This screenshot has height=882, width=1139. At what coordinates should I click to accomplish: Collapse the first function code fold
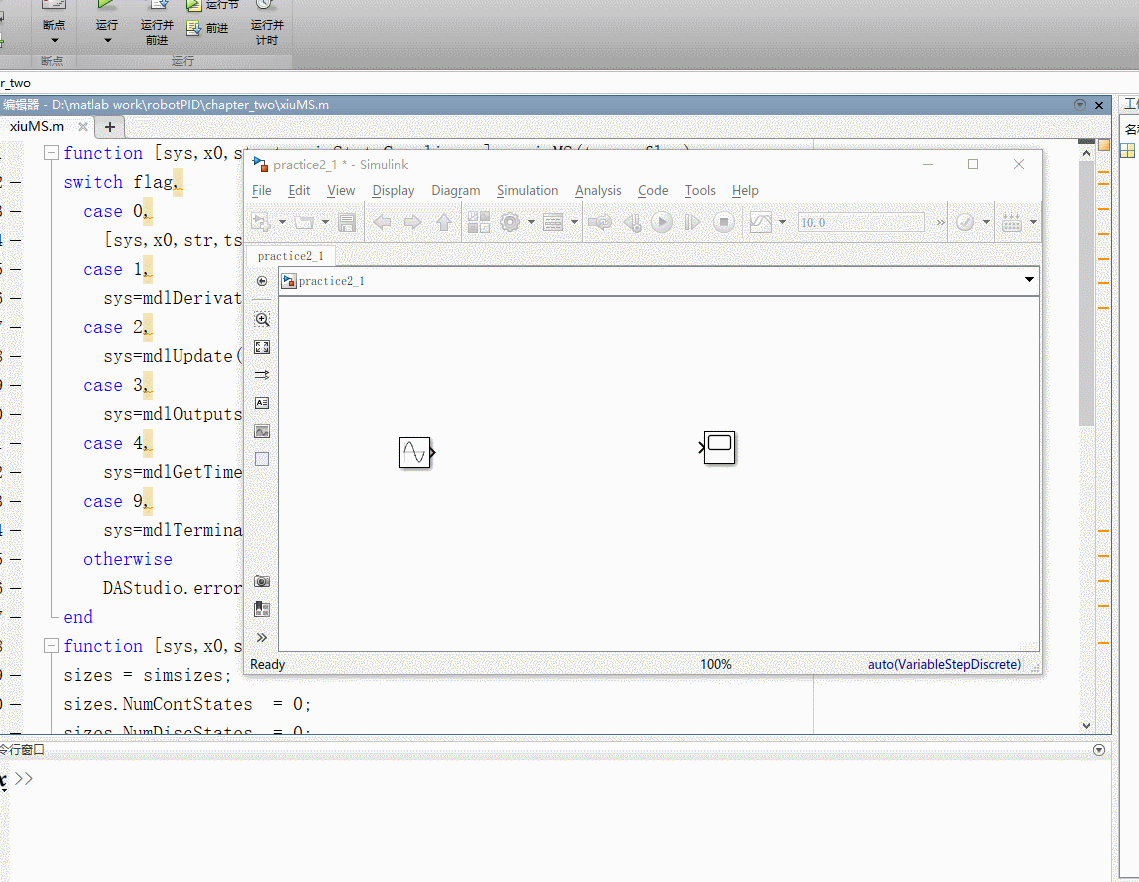coord(52,153)
